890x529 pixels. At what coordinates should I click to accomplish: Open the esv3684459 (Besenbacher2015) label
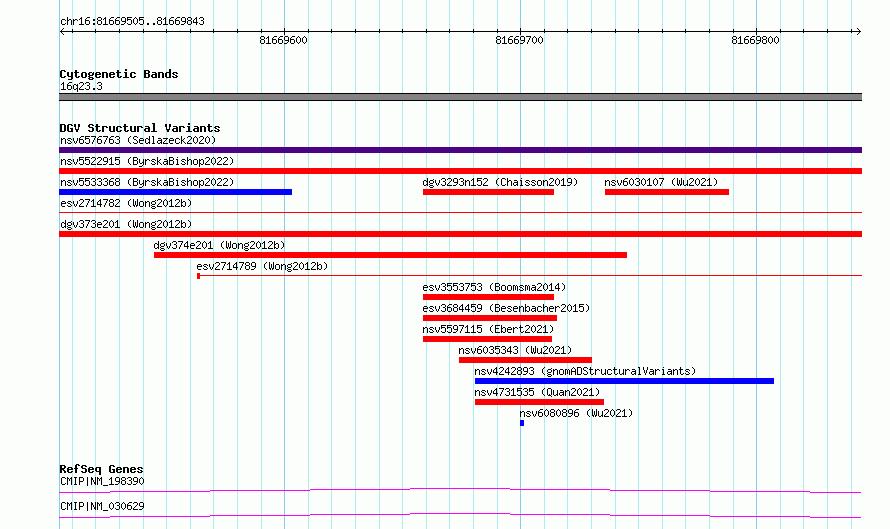(x=506, y=308)
